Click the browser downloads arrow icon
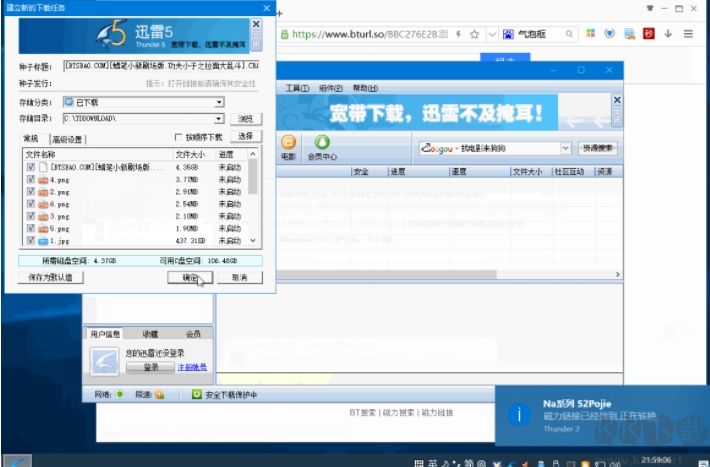 [668, 34]
